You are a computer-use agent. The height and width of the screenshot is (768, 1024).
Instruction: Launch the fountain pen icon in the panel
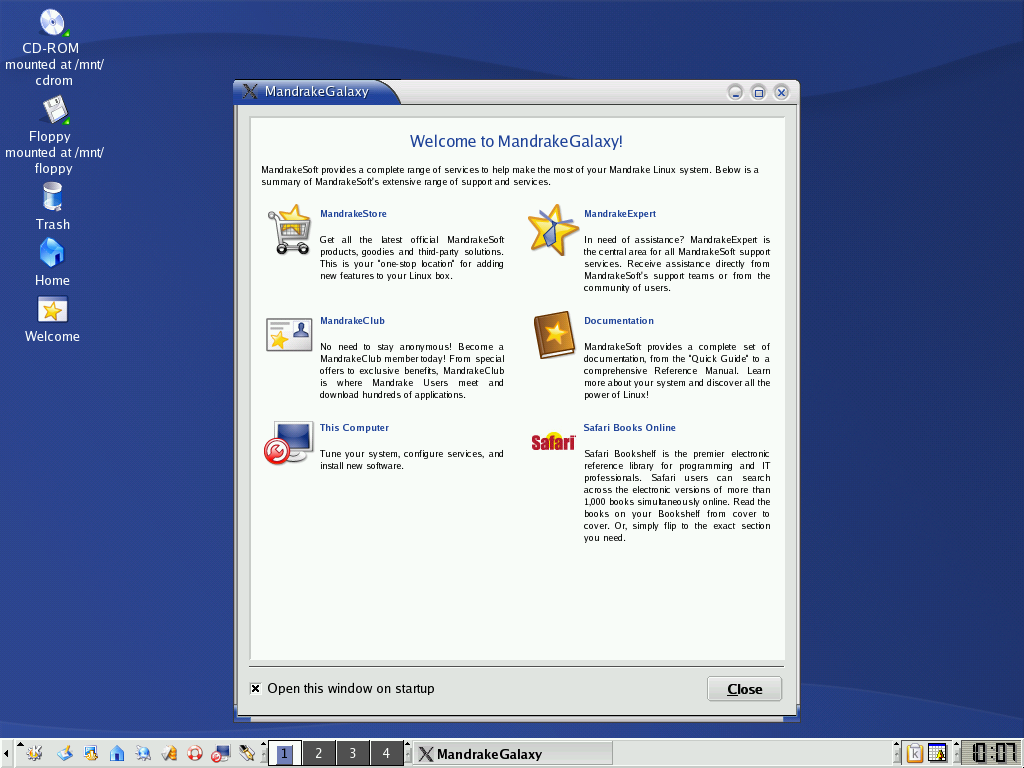(x=247, y=753)
